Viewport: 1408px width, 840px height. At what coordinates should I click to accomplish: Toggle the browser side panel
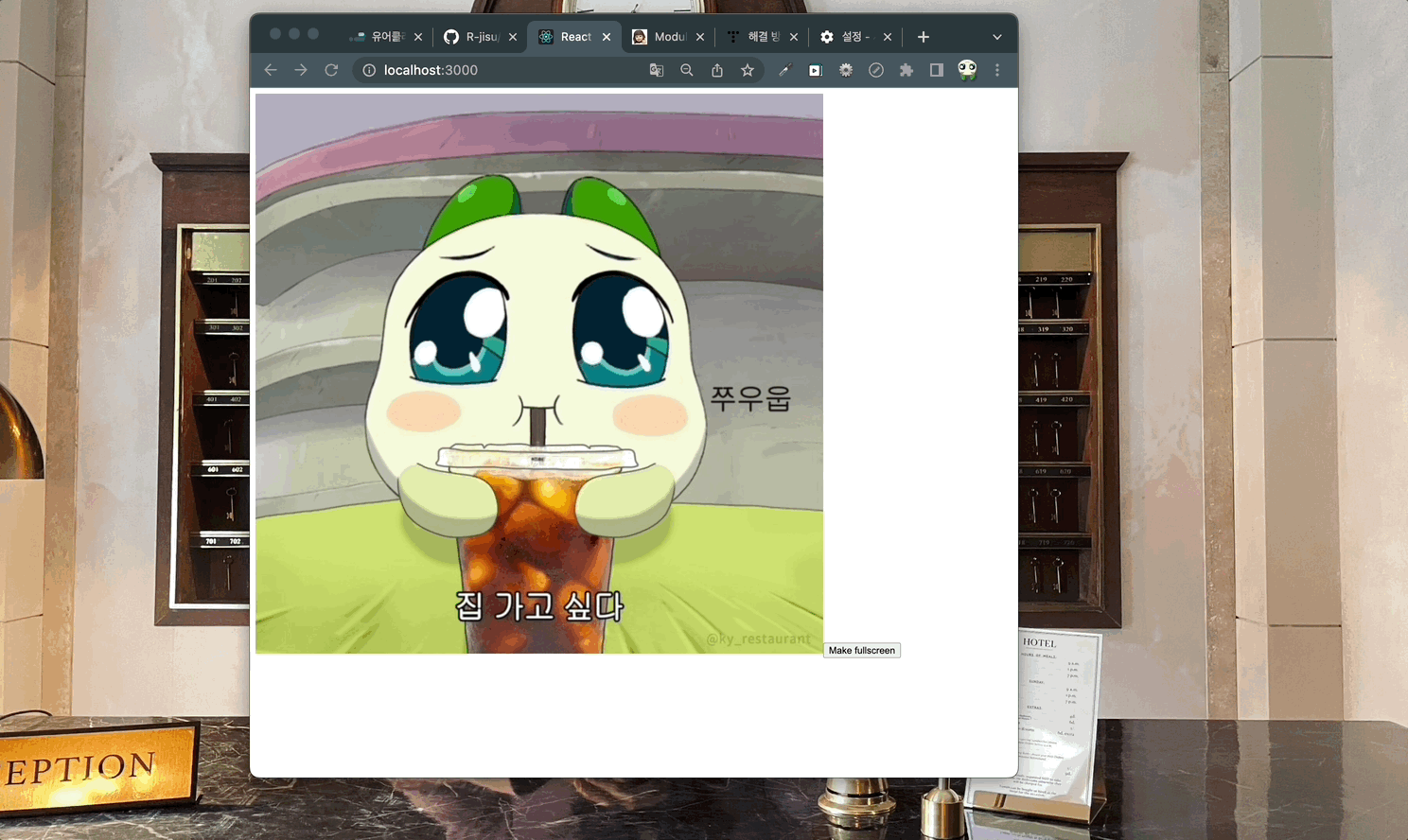(x=937, y=70)
